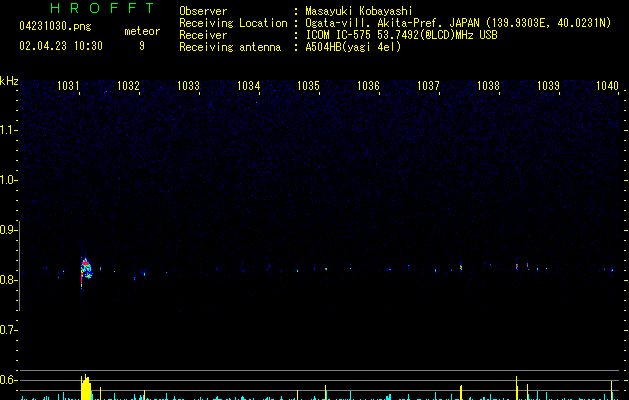Click the 1036 time axis marker

pyautogui.click(x=368, y=86)
